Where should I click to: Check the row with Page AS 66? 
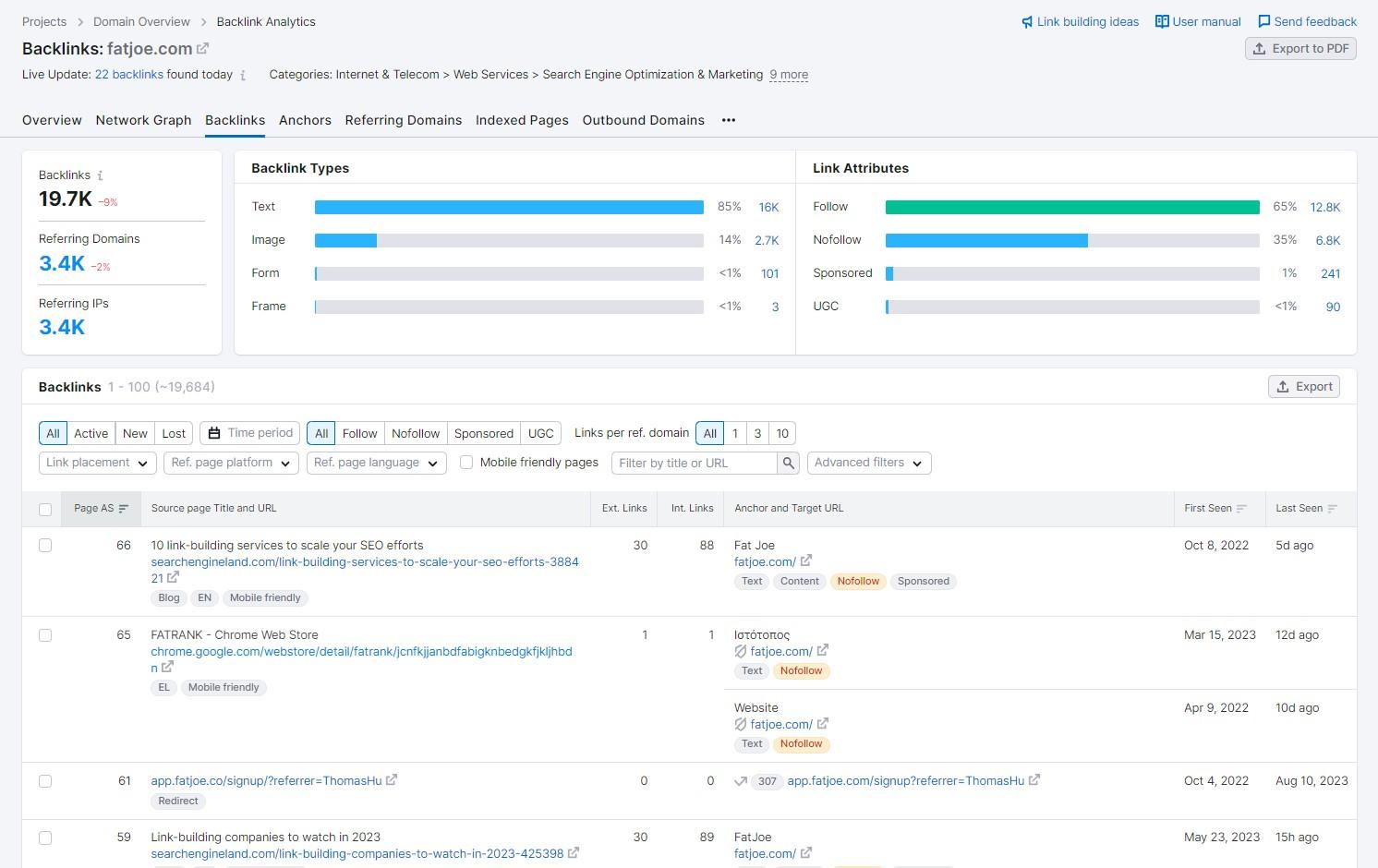point(45,546)
